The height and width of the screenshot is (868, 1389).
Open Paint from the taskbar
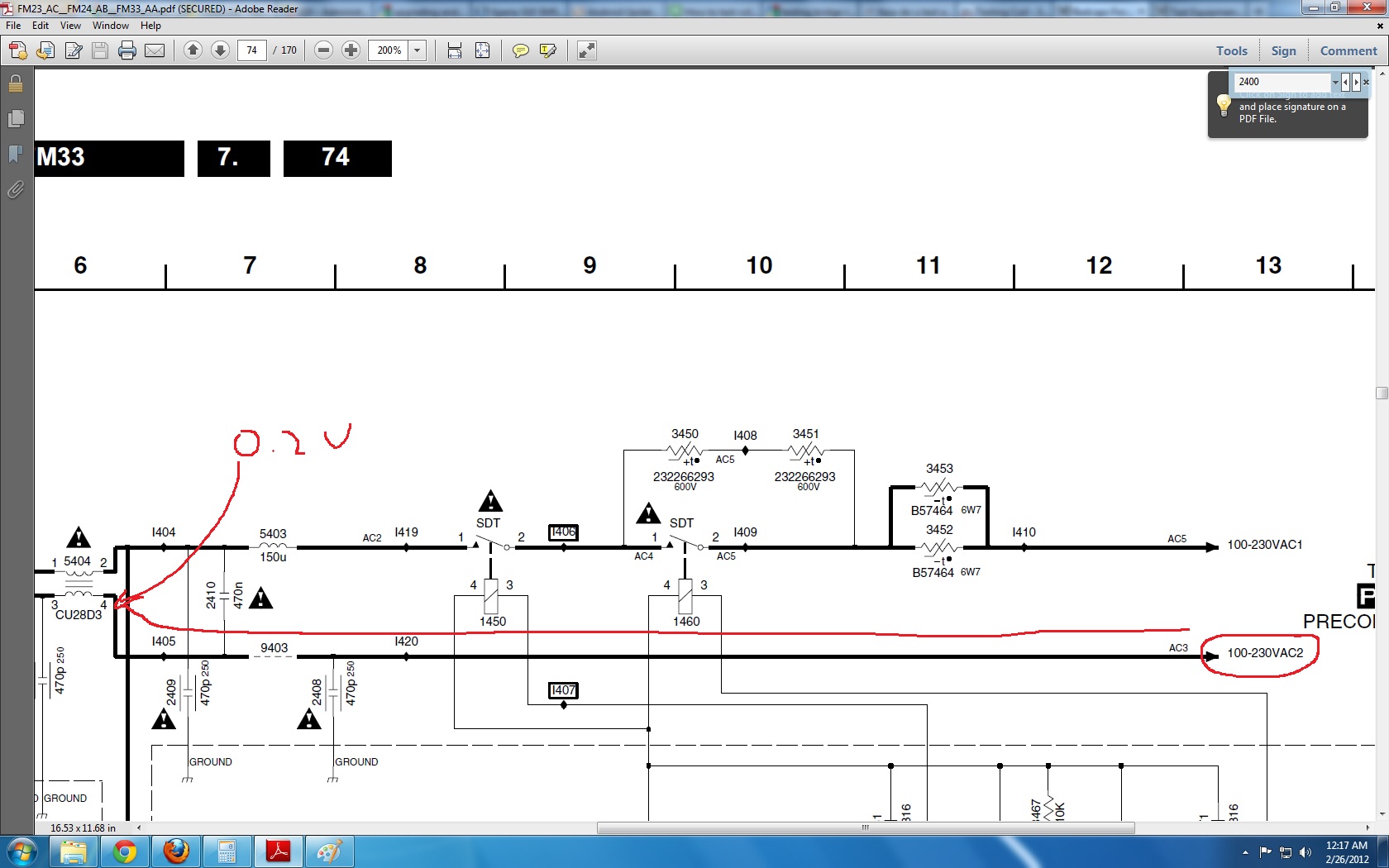coord(329,851)
